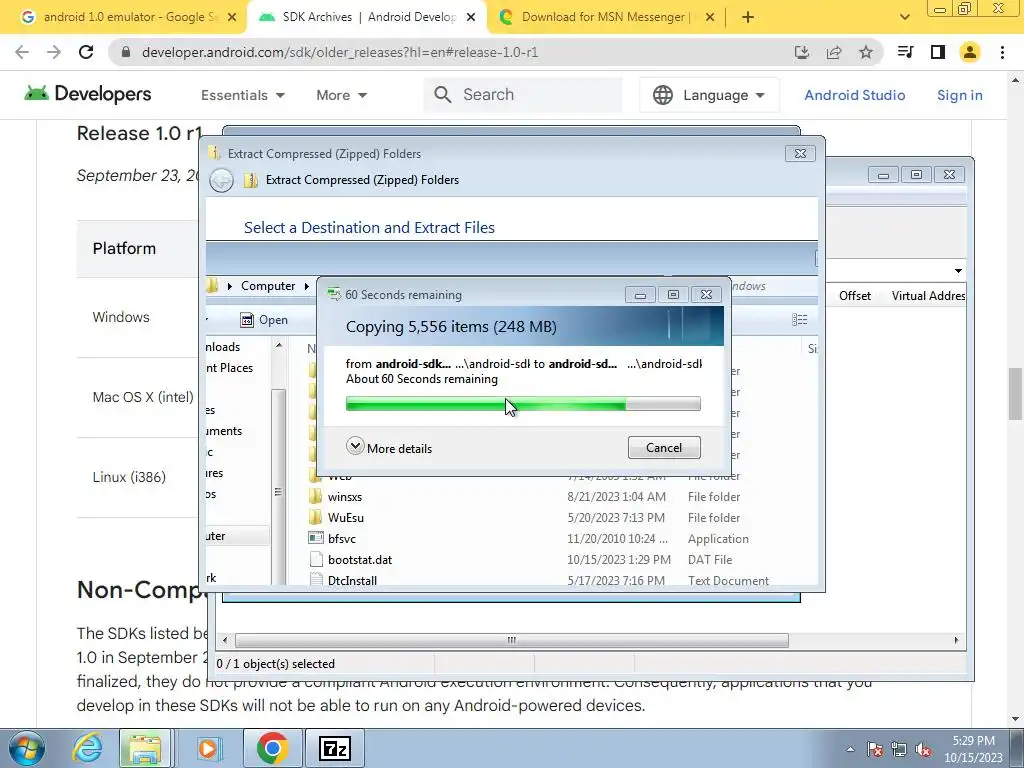
Task: Open Windows Explorer taskbar icon
Action: point(145,748)
